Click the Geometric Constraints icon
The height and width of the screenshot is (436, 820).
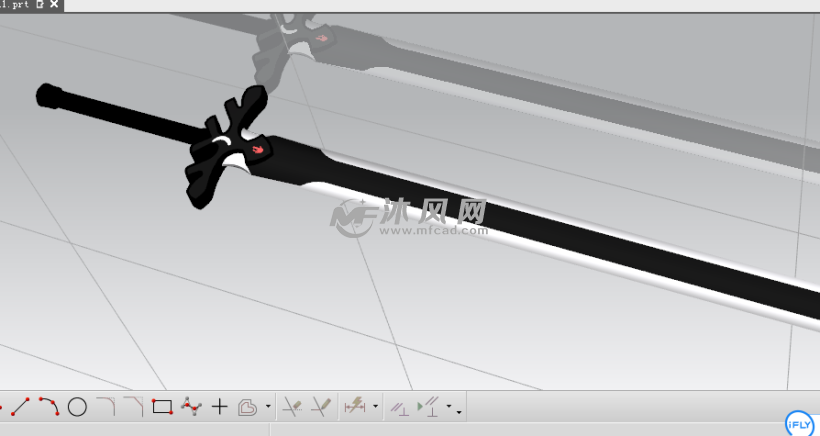[x=398, y=407]
